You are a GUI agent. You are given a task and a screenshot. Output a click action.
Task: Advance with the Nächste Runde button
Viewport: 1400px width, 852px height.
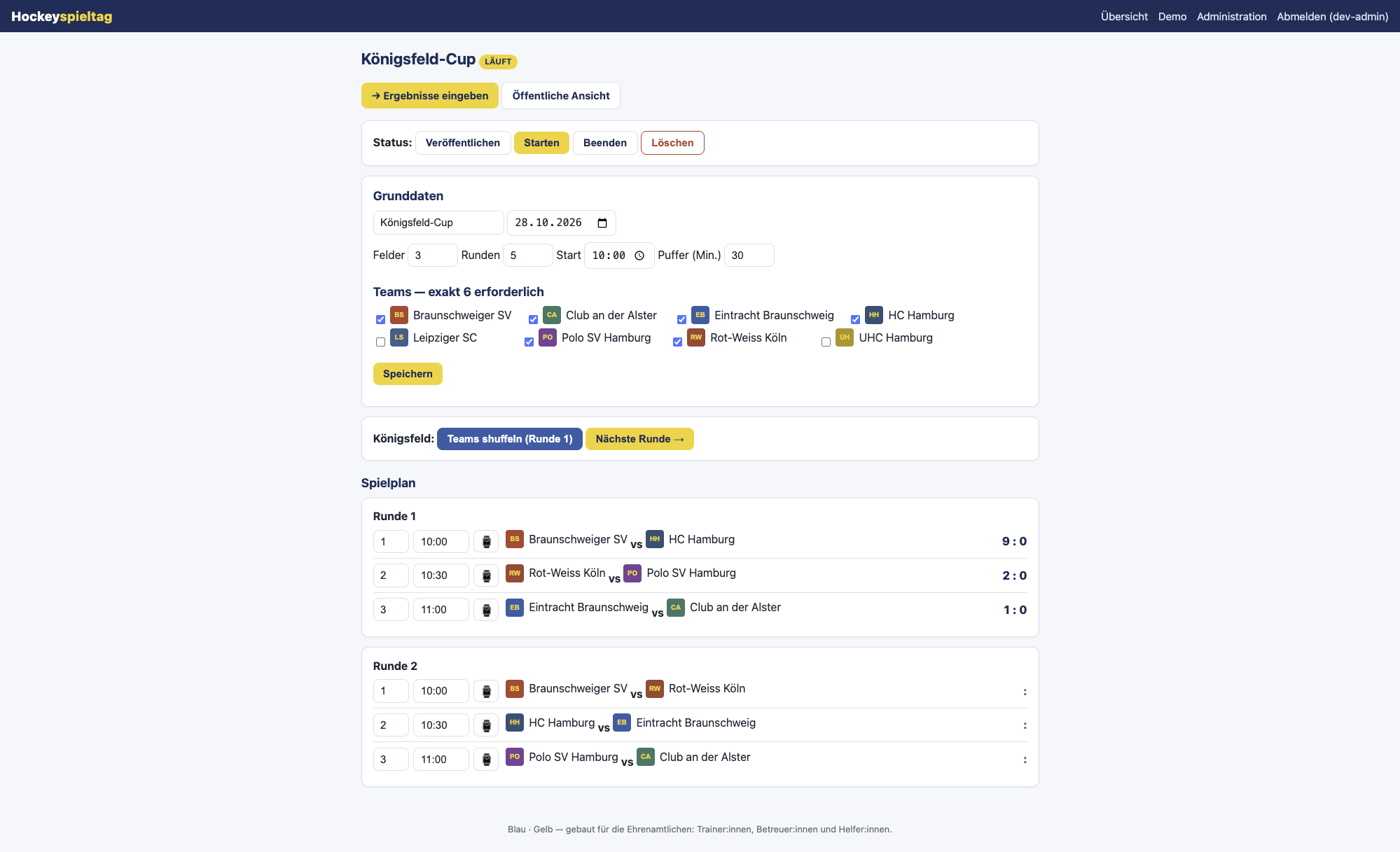(639, 439)
